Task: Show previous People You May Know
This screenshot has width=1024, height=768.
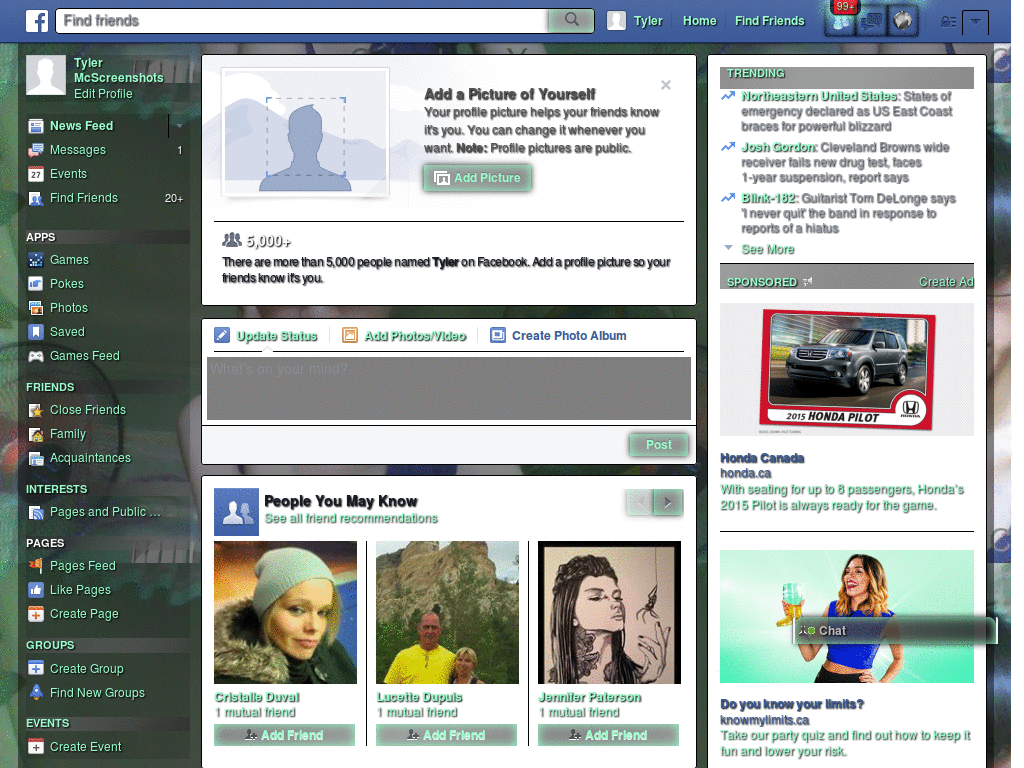Action: tap(641, 503)
